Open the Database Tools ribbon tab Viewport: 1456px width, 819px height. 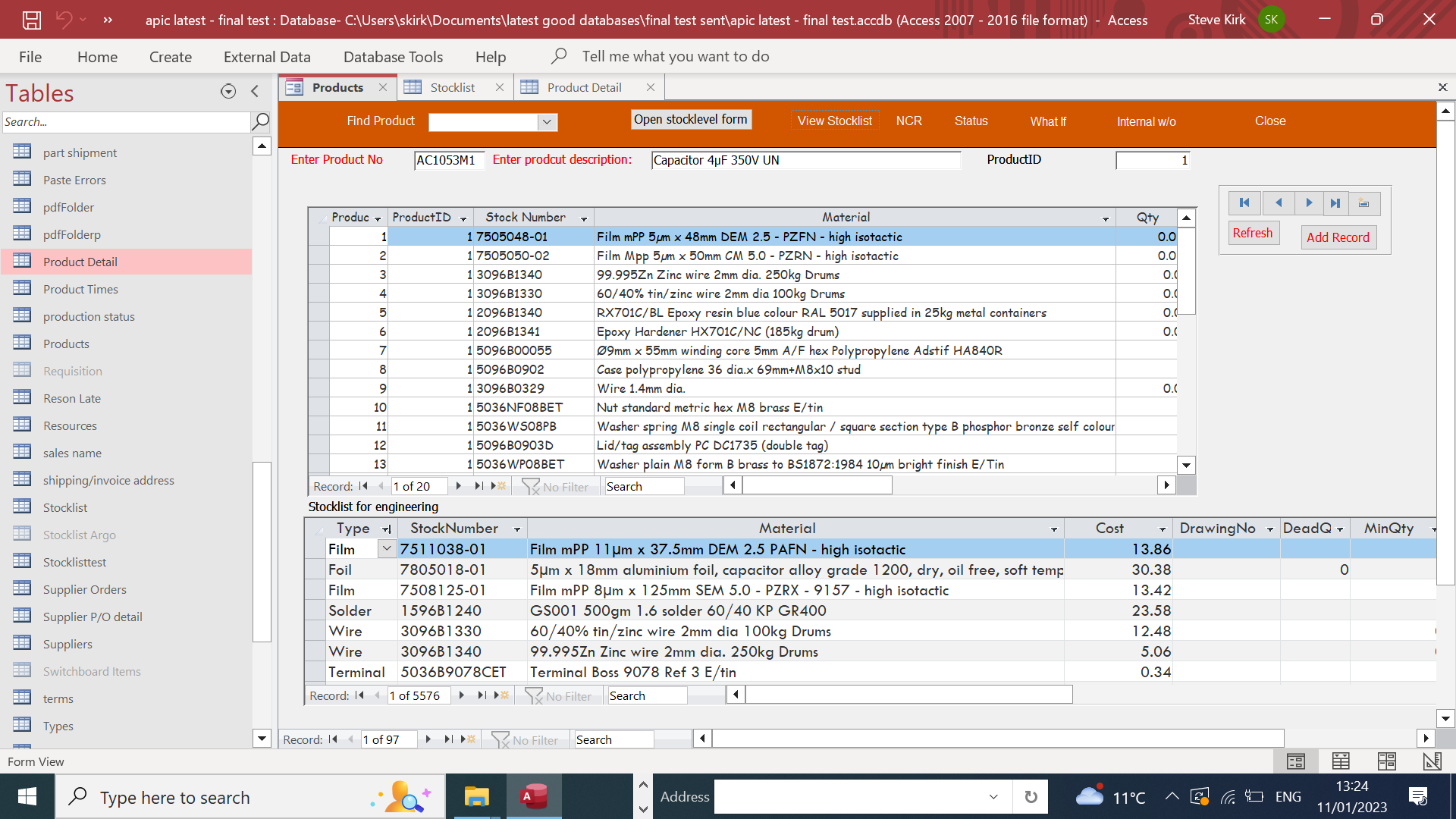(393, 56)
